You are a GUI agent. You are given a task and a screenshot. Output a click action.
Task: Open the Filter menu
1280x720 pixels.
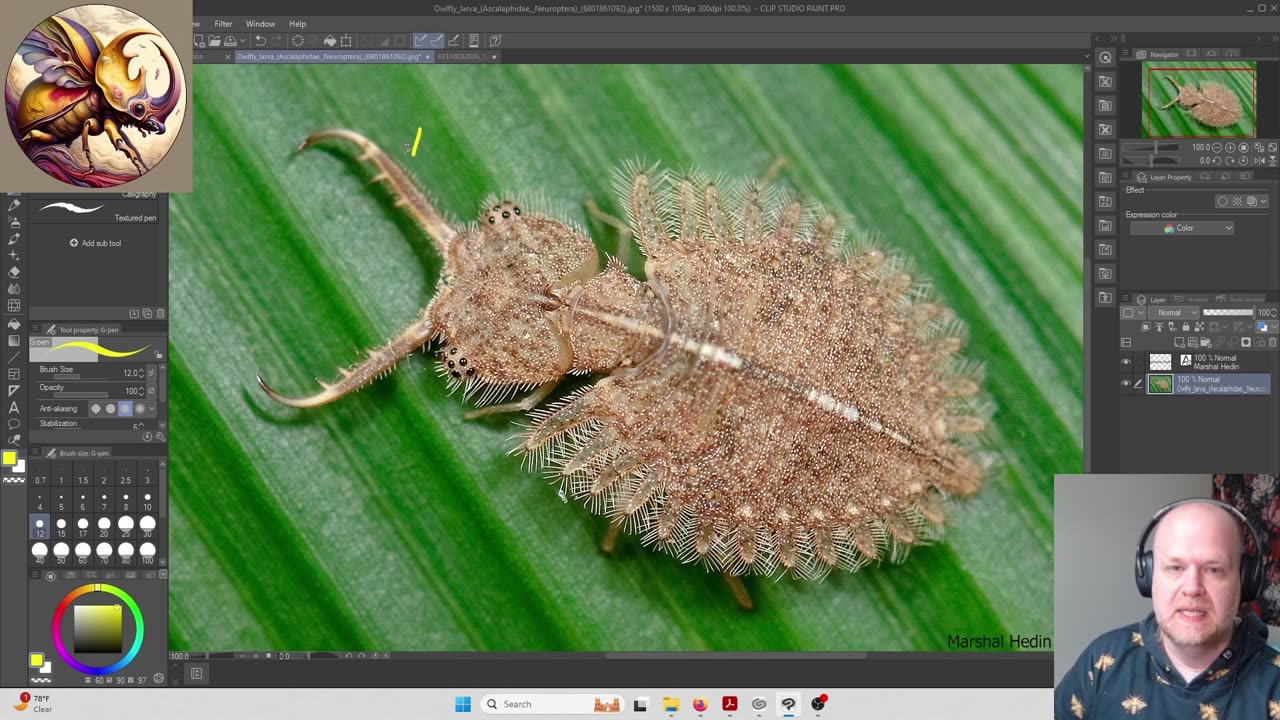[x=223, y=24]
